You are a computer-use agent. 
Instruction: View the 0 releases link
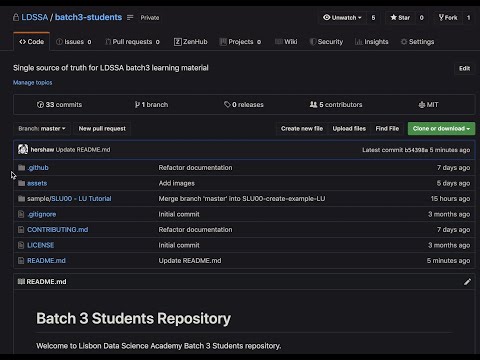pyautogui.click(x=244, y=105)
